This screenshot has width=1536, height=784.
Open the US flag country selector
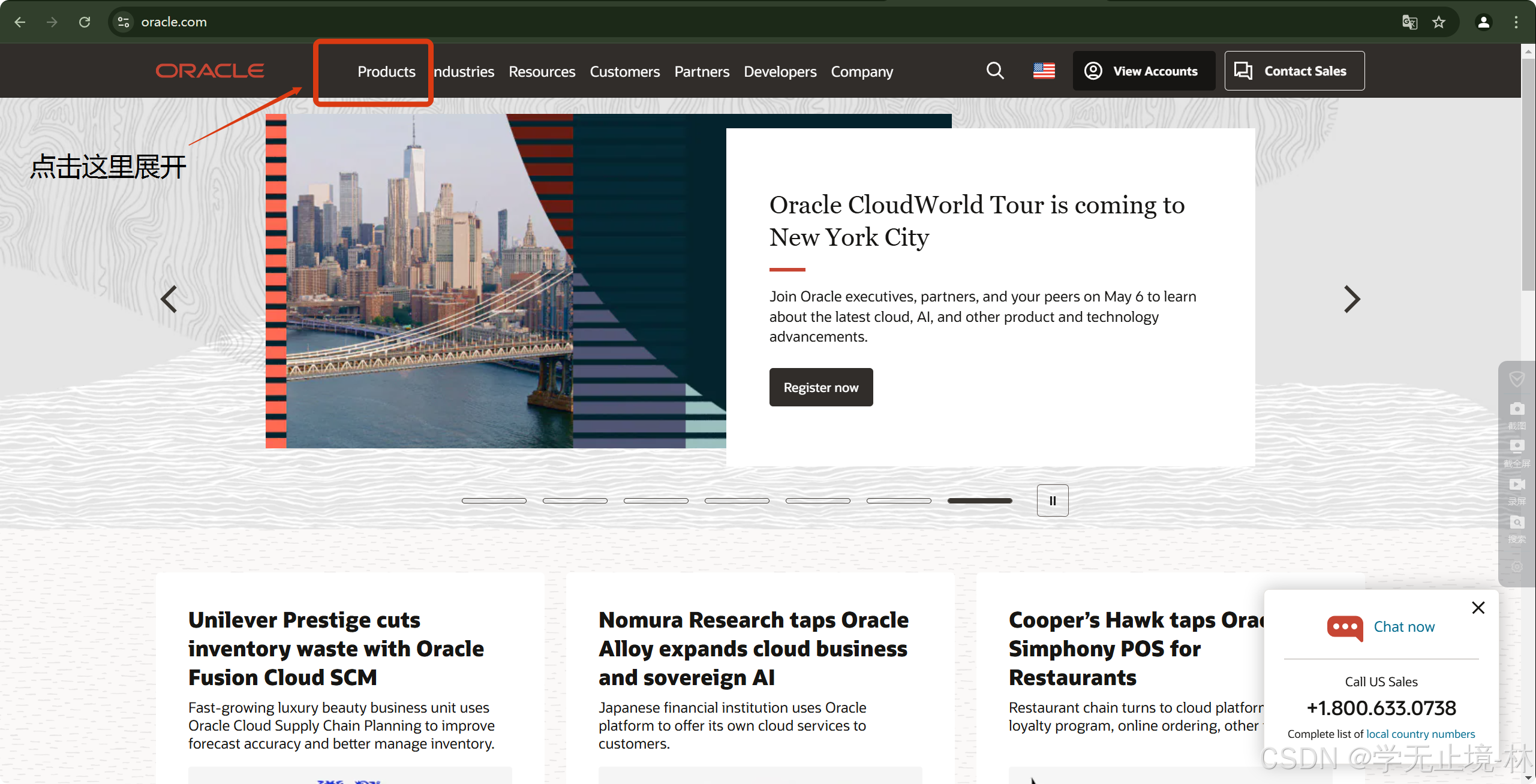pyautogui.click(x=1044, y=71)
